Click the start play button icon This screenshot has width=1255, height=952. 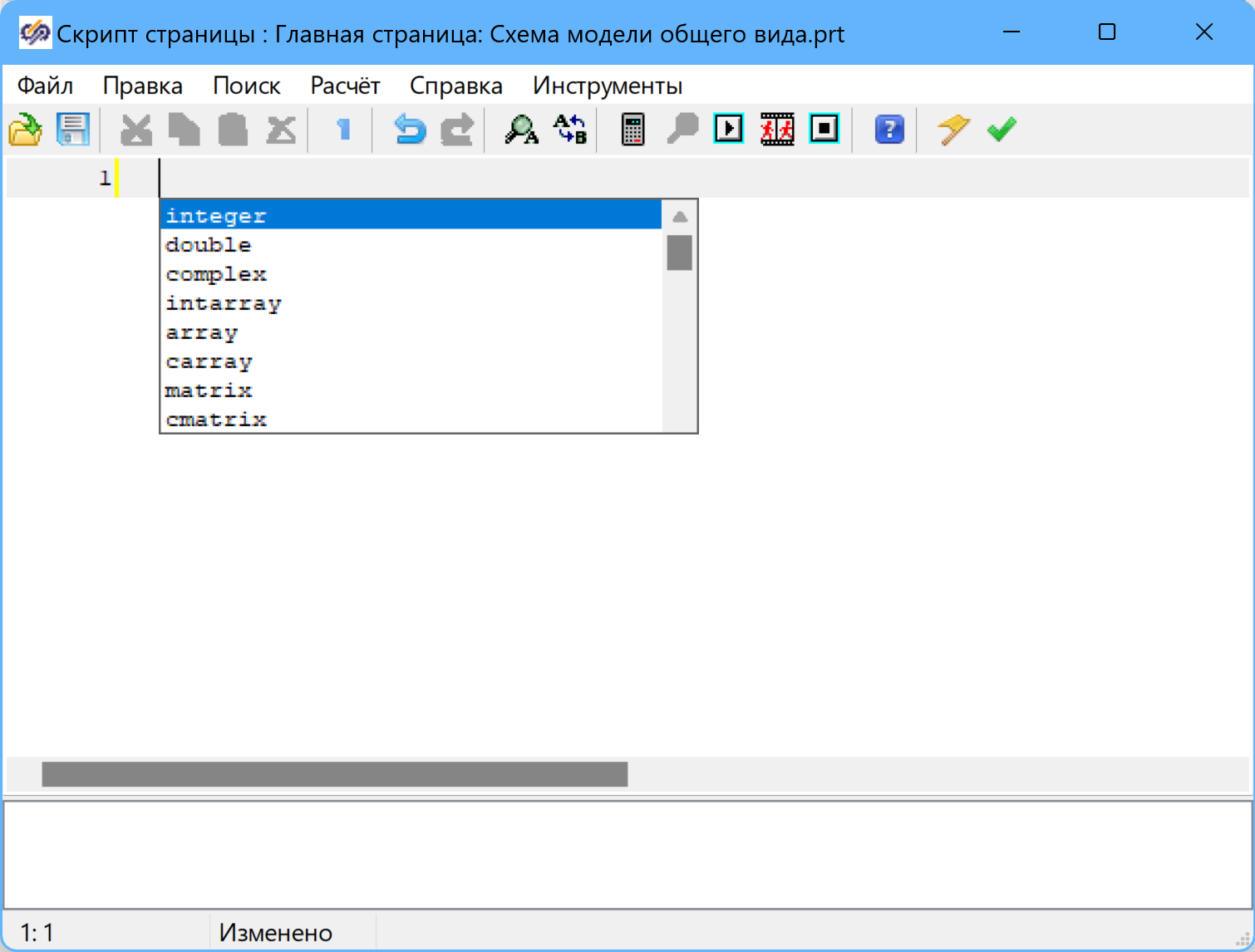coord(729,129)
